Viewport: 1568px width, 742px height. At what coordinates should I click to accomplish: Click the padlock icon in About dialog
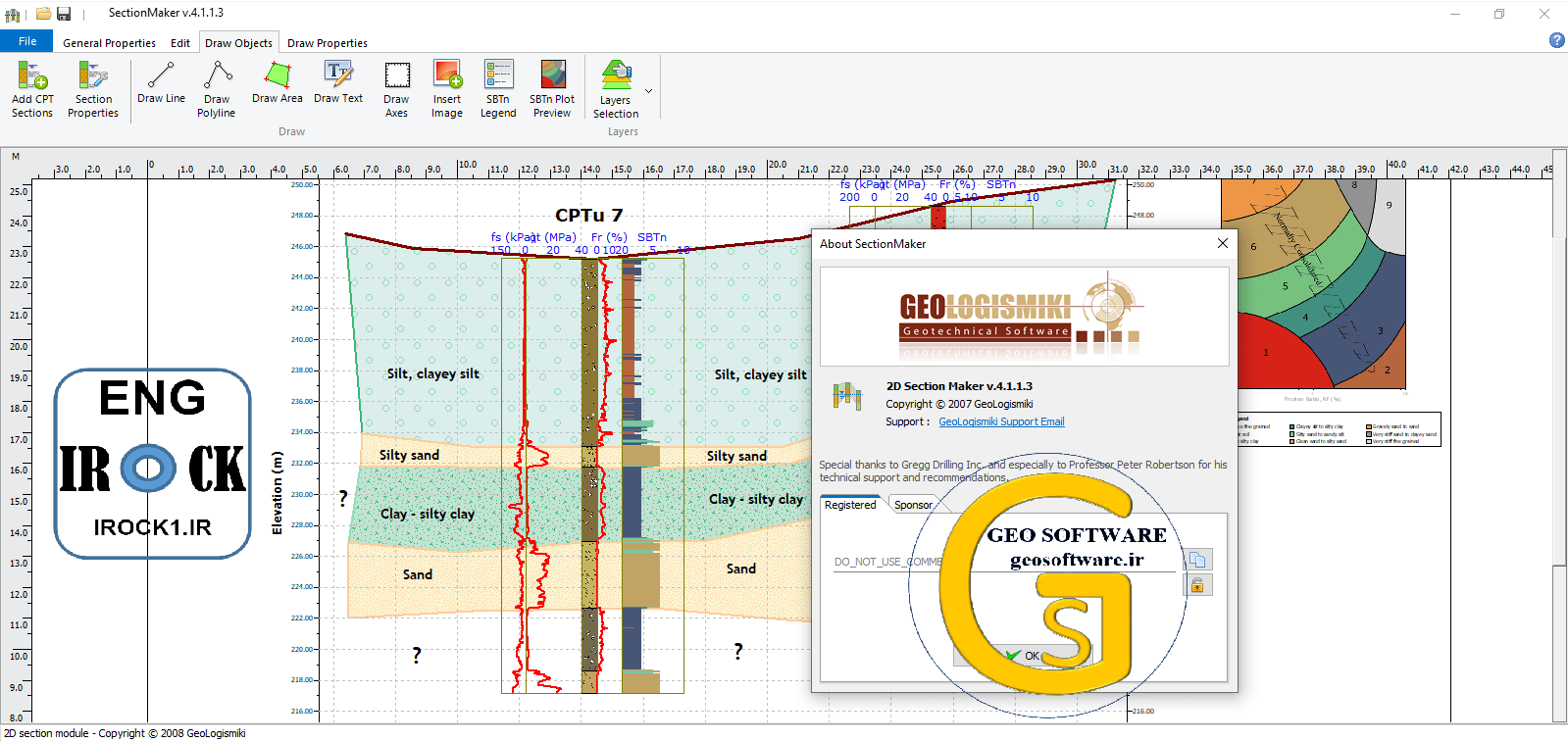[1197, 585]
